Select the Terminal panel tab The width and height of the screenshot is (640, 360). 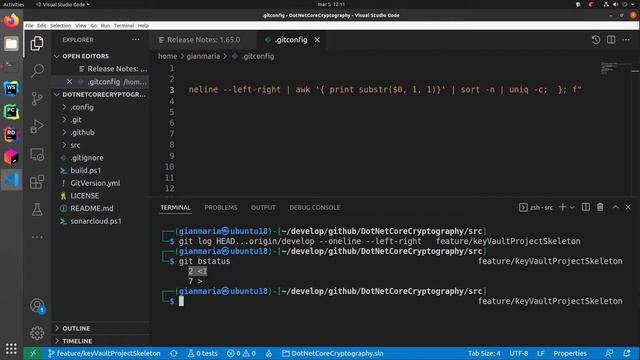tap(176, 207)
